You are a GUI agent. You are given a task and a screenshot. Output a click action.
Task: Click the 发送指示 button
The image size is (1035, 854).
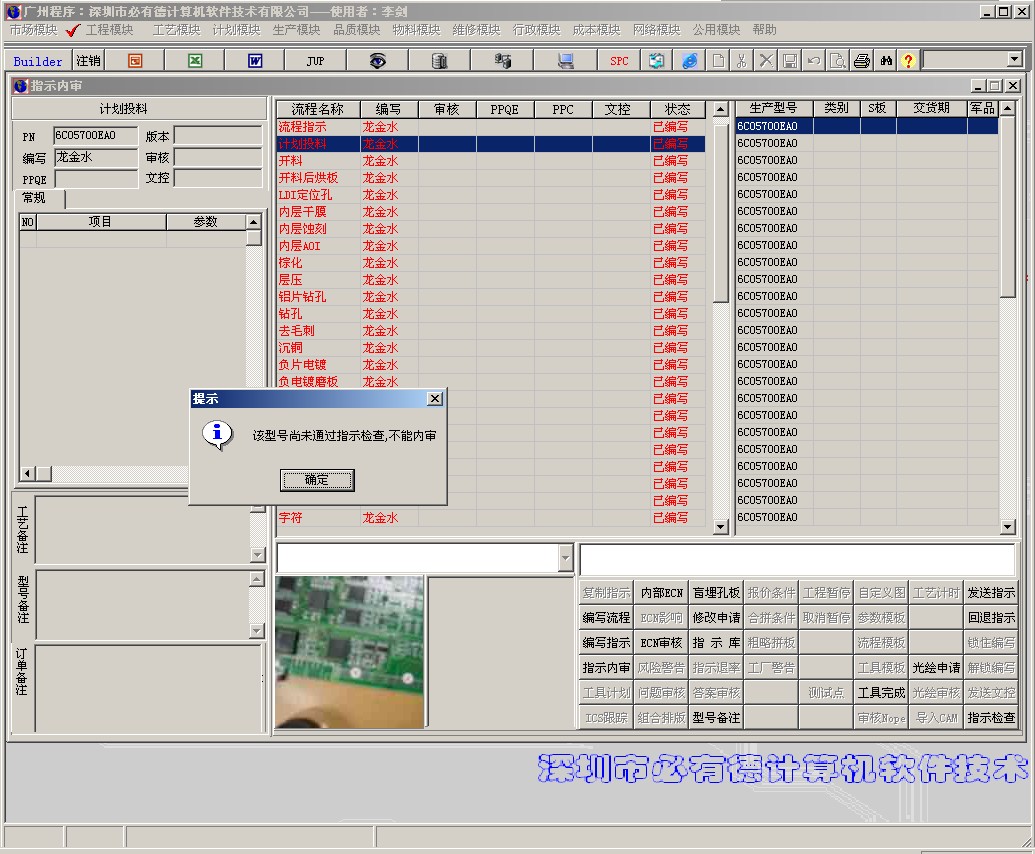coord(991,593)
